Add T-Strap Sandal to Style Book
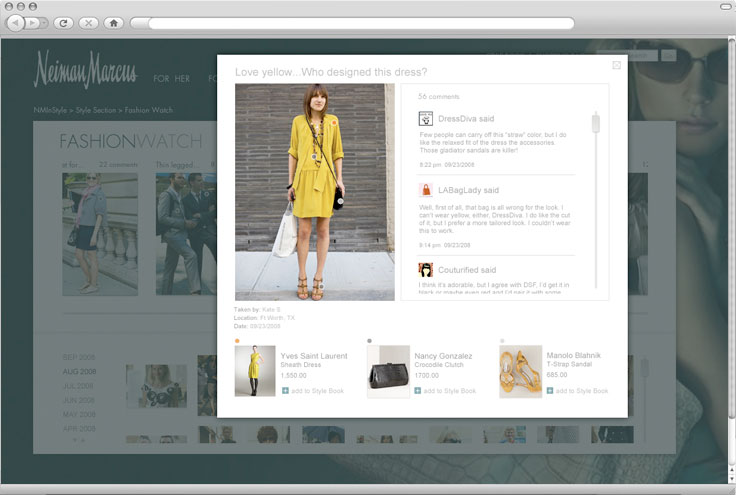Viewport: 736px width, 495px height. (x=577, y=391)
